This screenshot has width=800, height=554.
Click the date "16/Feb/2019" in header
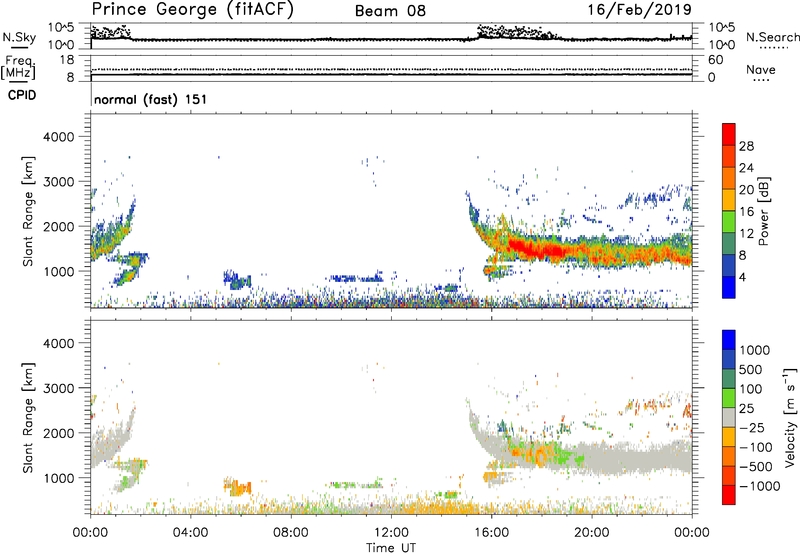pyautogui.click(x=640, y=9)
